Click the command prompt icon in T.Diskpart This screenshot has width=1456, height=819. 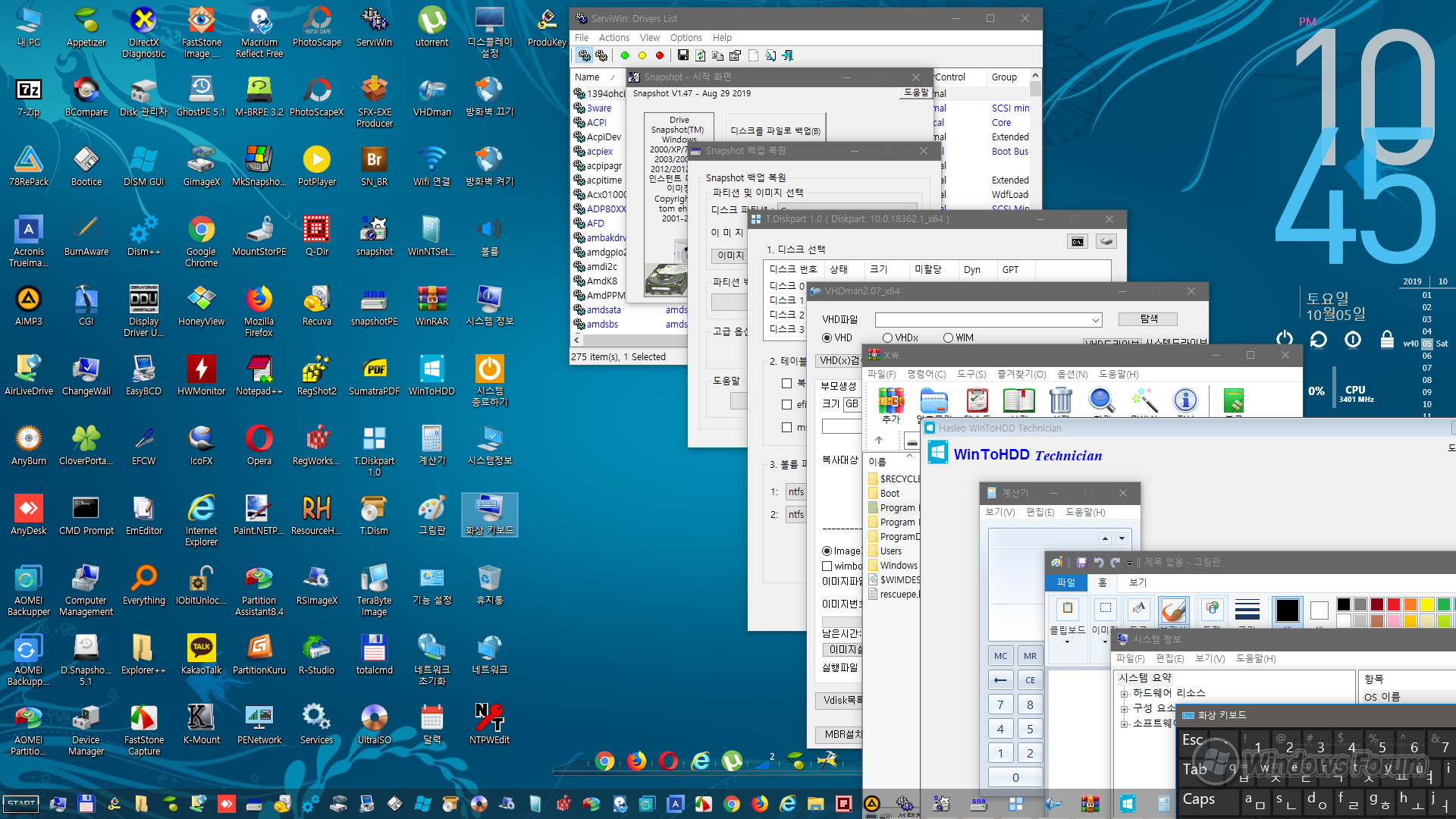coord(1078,241)
